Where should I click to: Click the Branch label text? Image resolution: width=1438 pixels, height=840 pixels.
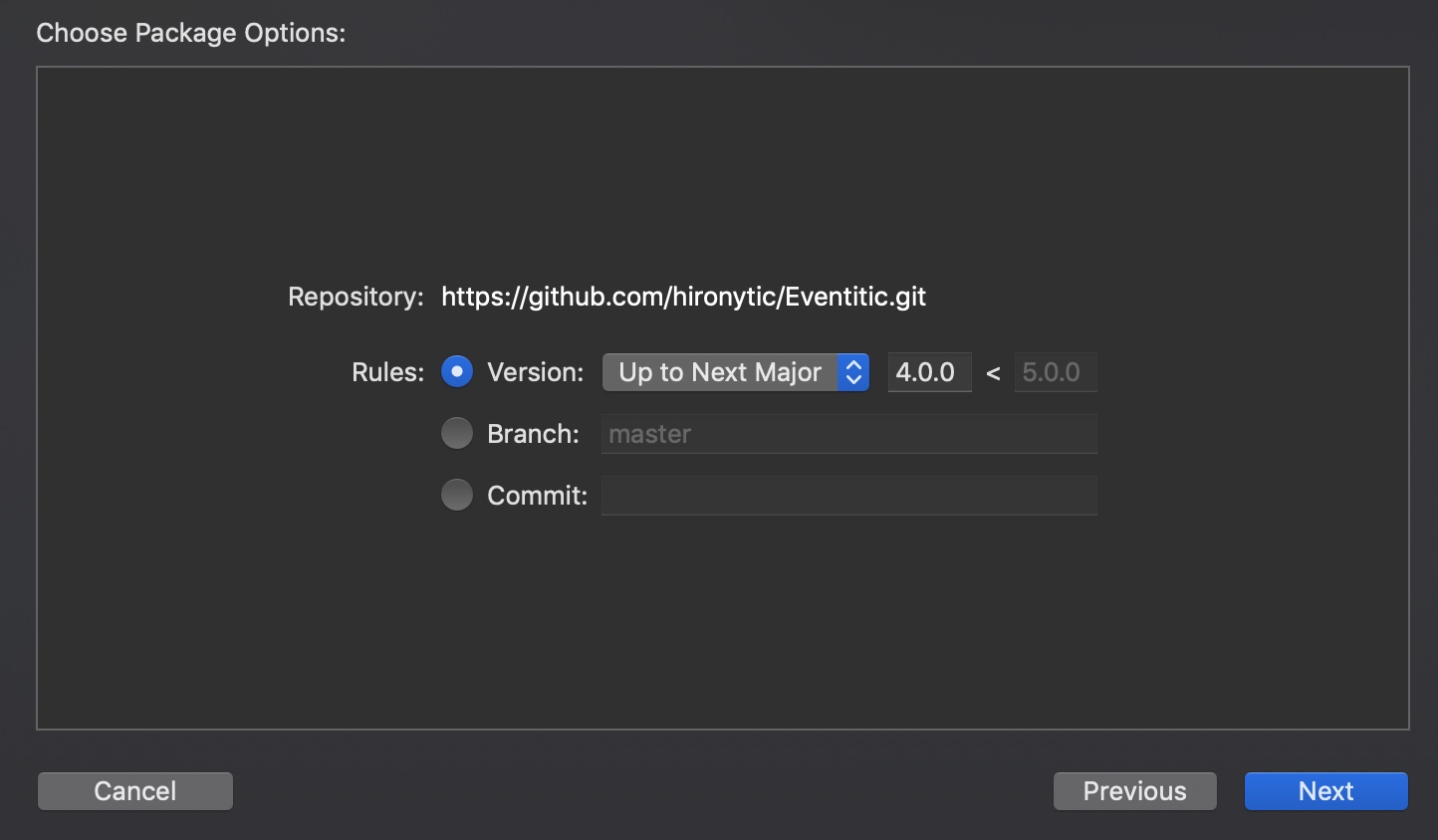[x=533, y=433]
